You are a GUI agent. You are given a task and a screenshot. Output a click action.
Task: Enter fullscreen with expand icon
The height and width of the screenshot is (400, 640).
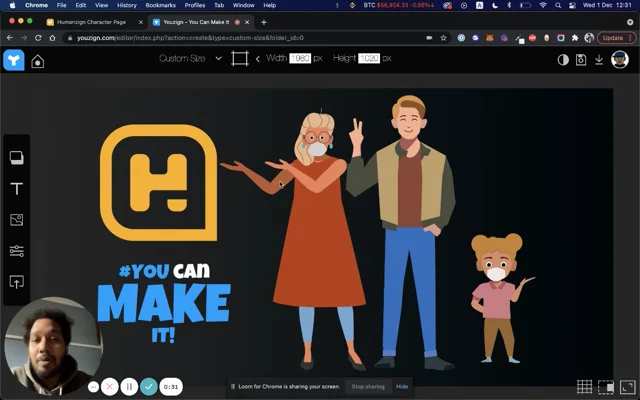point(627,387)
